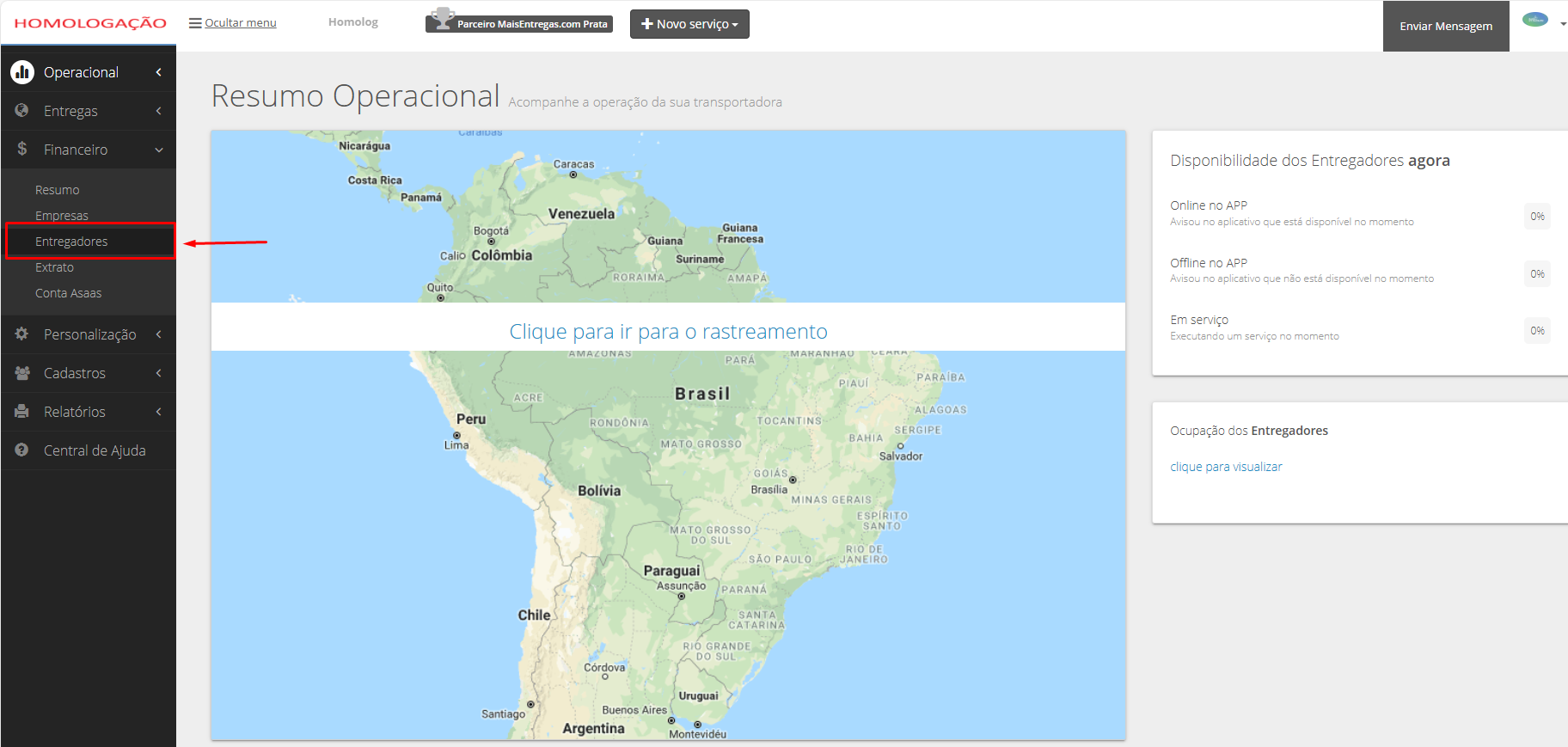Open the user account dropdown caret
The height and width of the screenshot is (747, 1568).
pos(1563,24)
